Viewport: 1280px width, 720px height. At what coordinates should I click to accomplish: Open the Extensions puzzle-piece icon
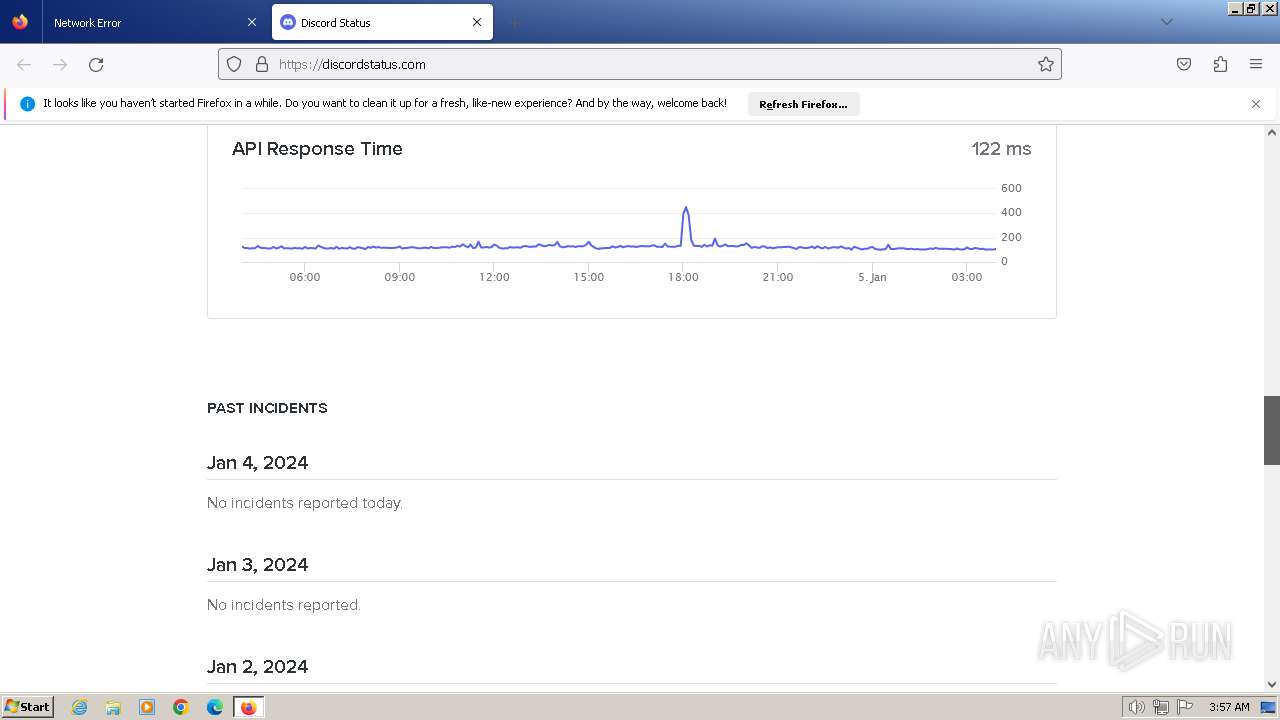[x=1220, y=64]
